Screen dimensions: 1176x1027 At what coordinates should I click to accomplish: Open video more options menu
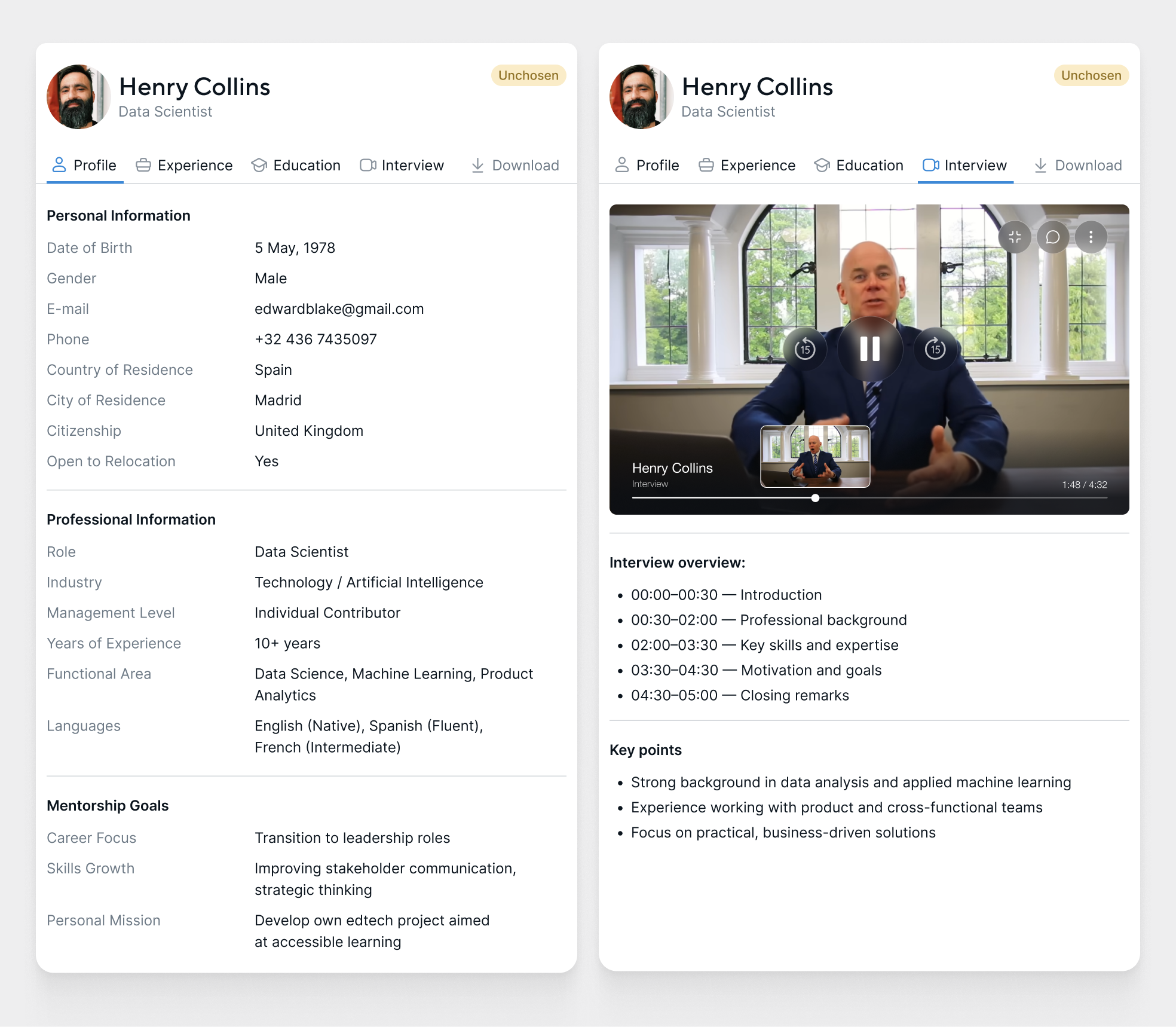pos(1091,237)
